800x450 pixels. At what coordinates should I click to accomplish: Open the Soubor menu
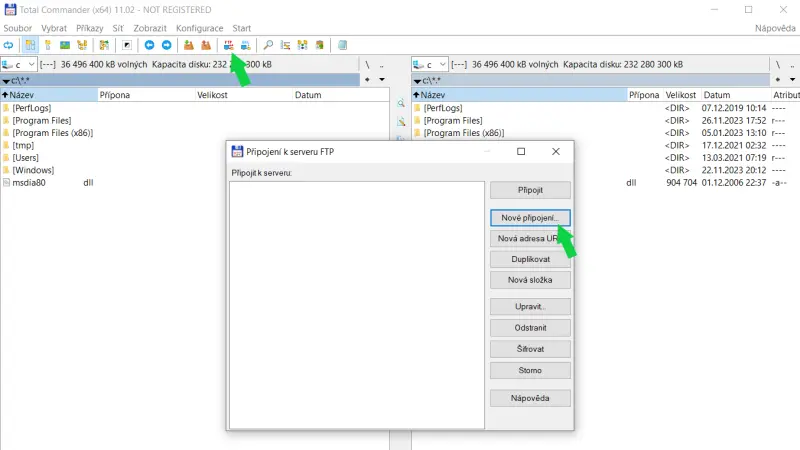[x=17, y=28]
